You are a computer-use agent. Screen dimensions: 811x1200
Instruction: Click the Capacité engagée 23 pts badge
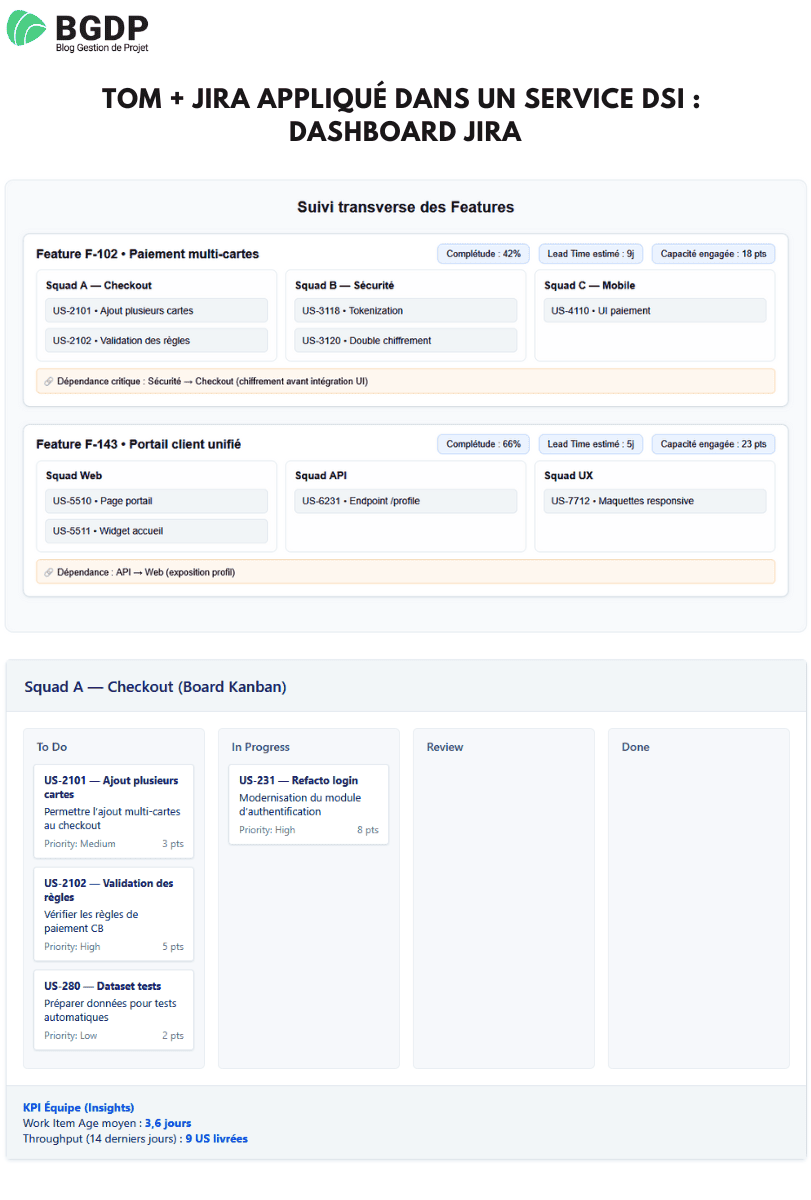(713, 443)
